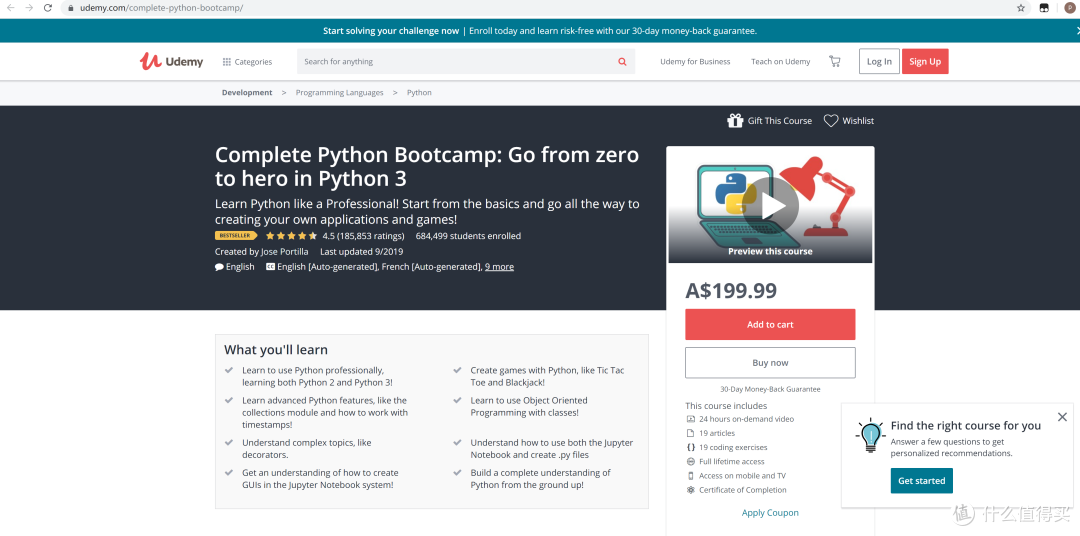This screenshot has width=1080, height=536.
Task: Open the shopping cart icon
Action: (835, 61)
